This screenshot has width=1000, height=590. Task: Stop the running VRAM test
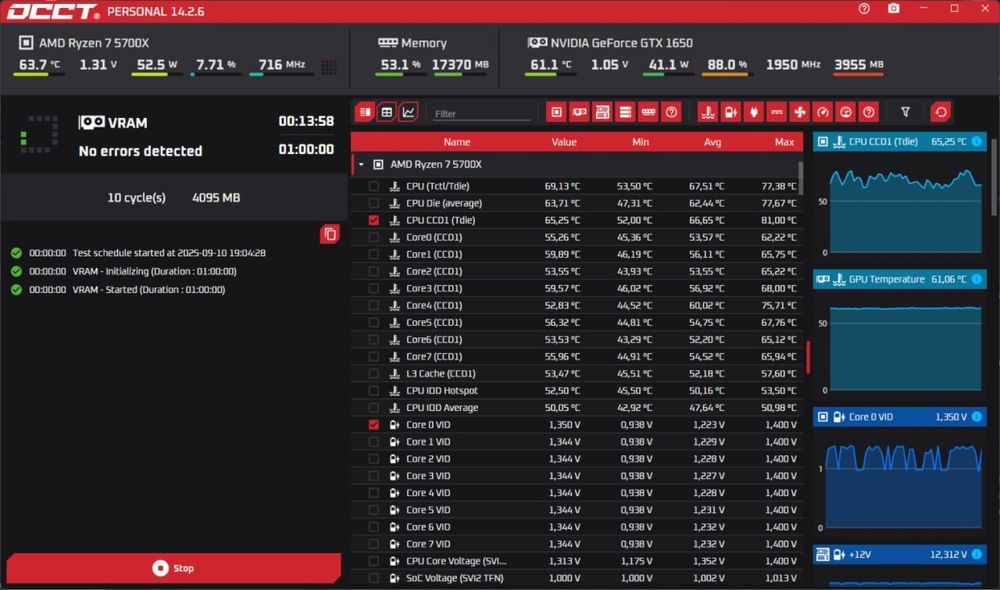click(x=173, y=568)
